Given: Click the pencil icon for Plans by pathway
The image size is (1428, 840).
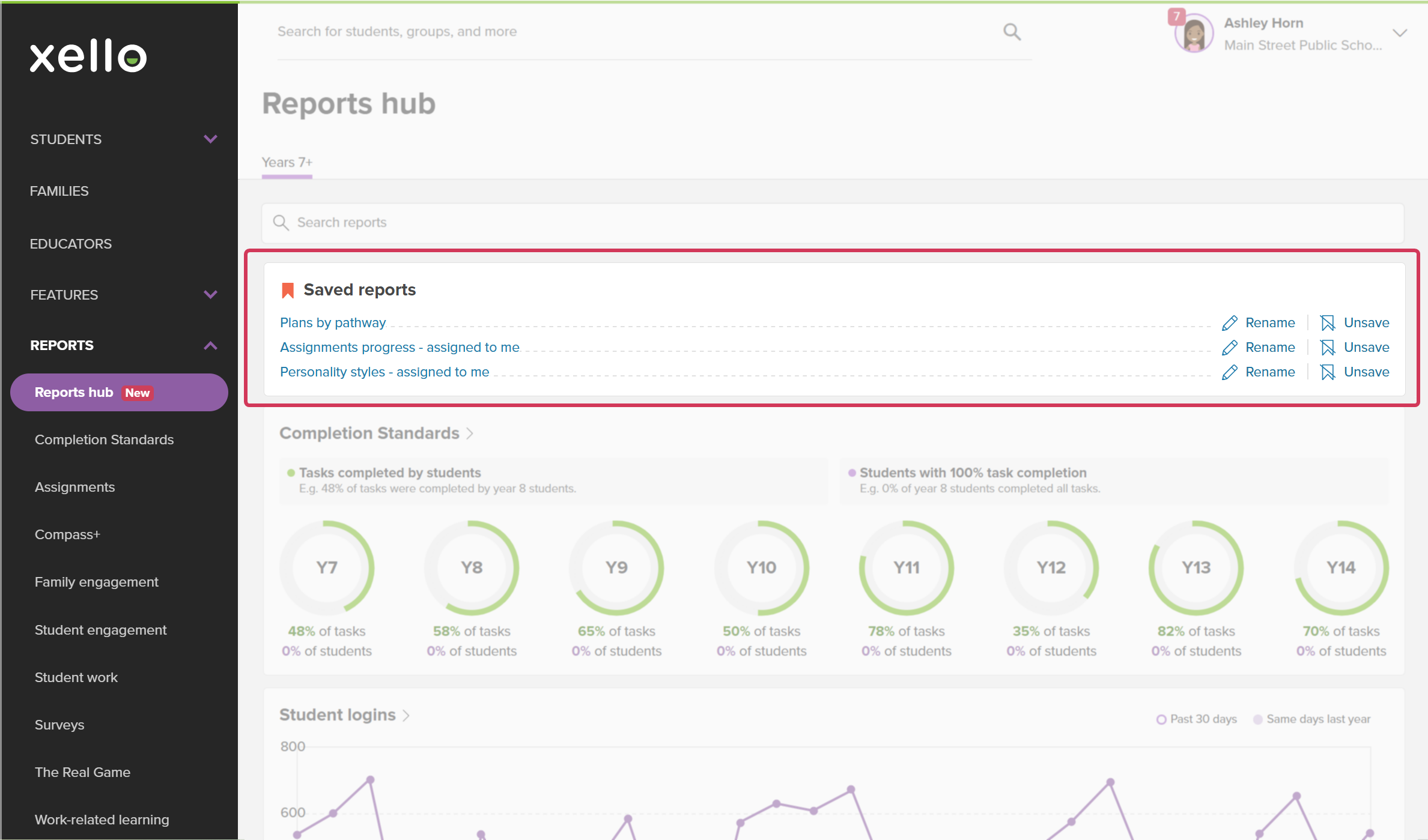Looking at the screenshot, I should coord(1229,323).
